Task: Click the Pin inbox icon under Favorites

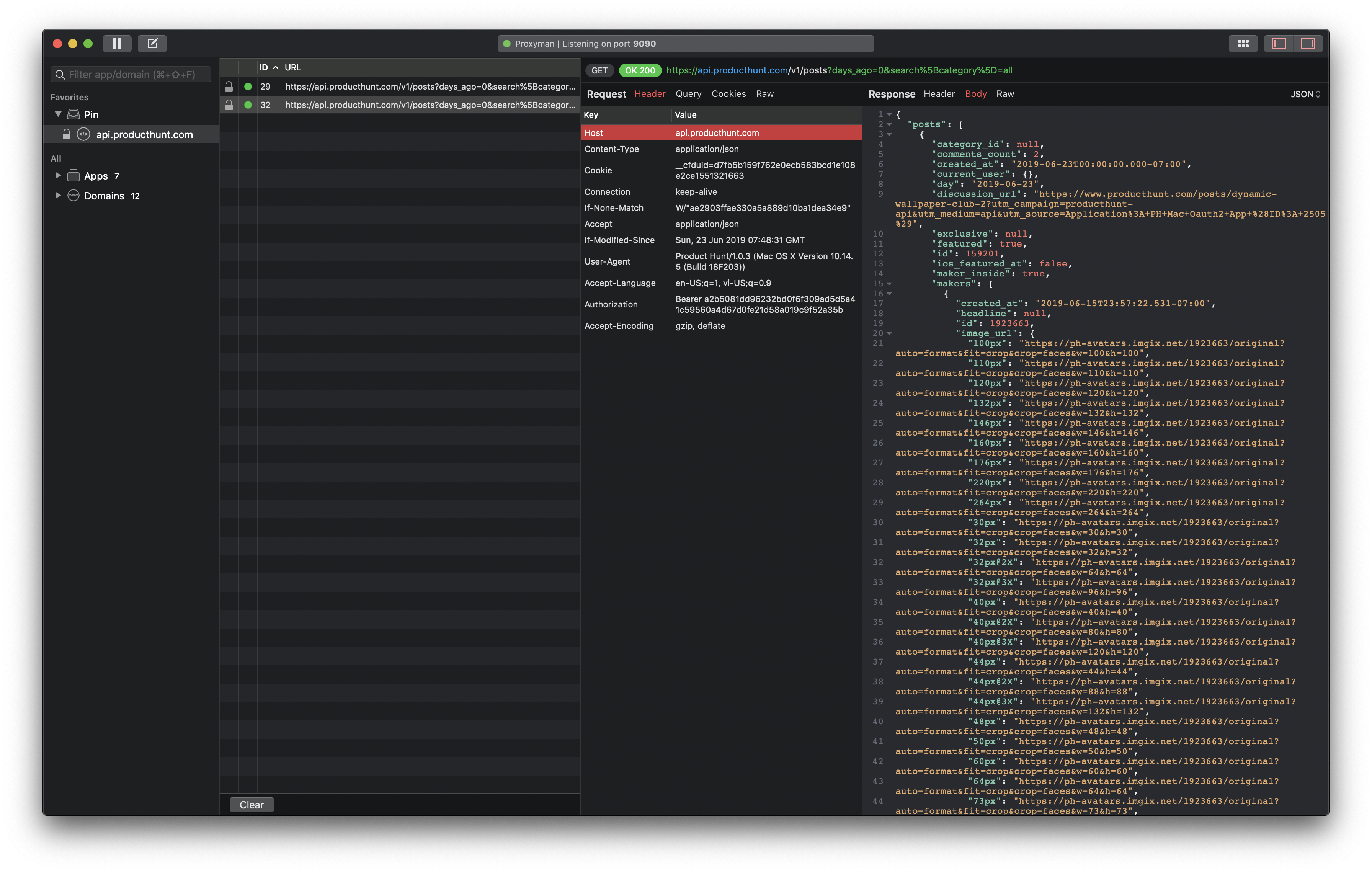Action: 74,114
